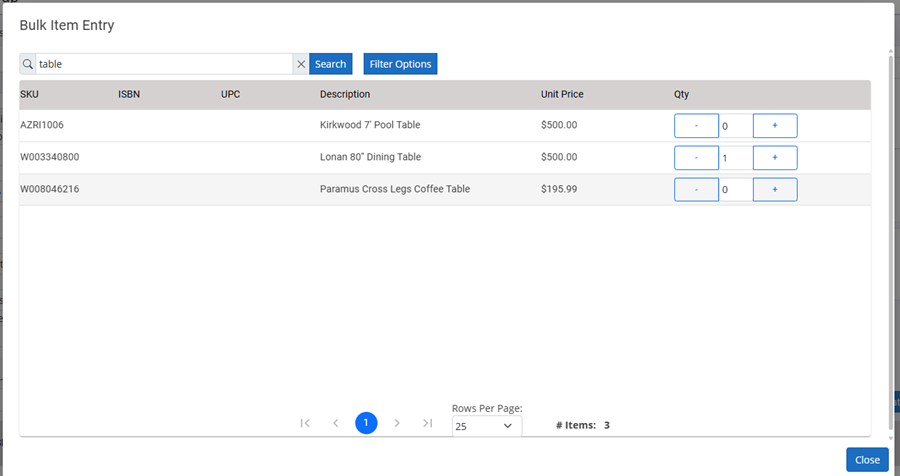Viewport: 900px width, 476px height.
Task: Click the '# Items: 3' count label
Action: coord(583,425)
